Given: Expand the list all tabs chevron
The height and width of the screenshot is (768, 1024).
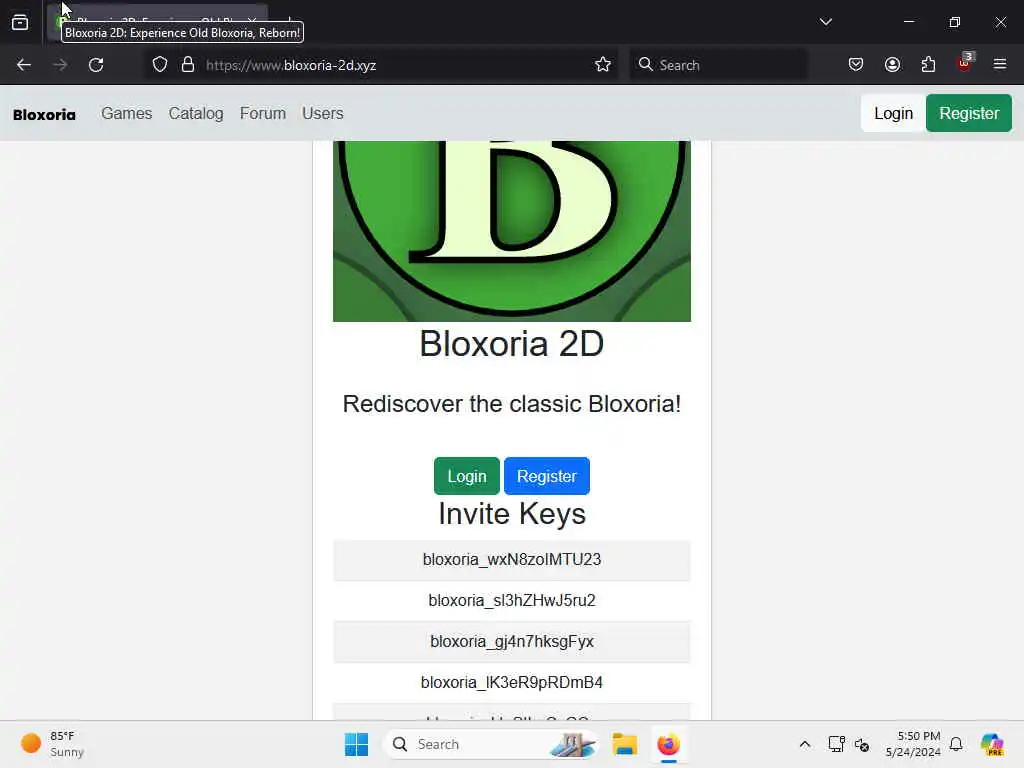Looking at the screenshot, I should [825, 22].
